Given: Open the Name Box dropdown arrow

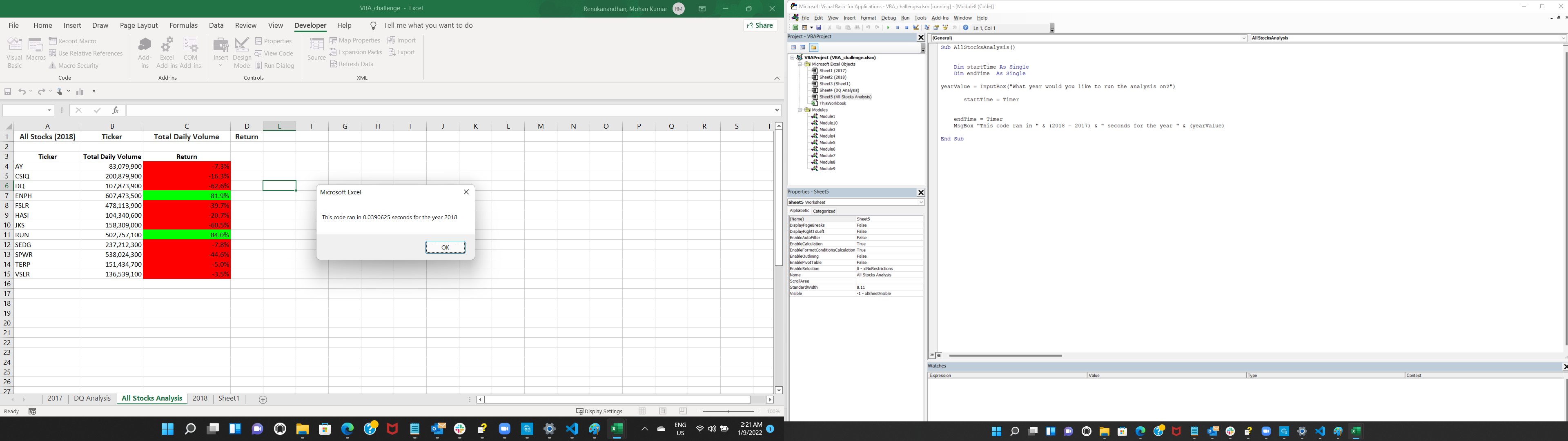Looking at the screenshot, I should (49, 110).
